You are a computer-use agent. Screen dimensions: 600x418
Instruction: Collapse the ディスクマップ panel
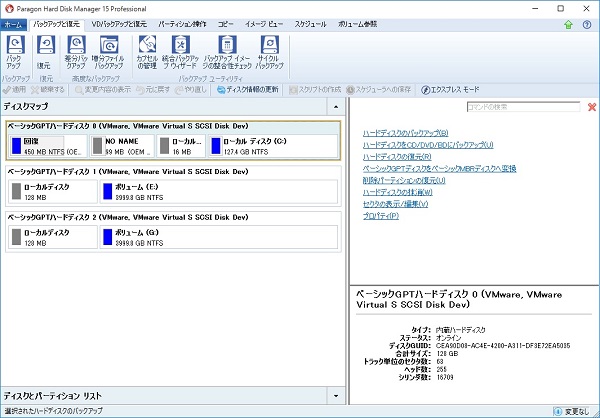[x=336, y=107]
